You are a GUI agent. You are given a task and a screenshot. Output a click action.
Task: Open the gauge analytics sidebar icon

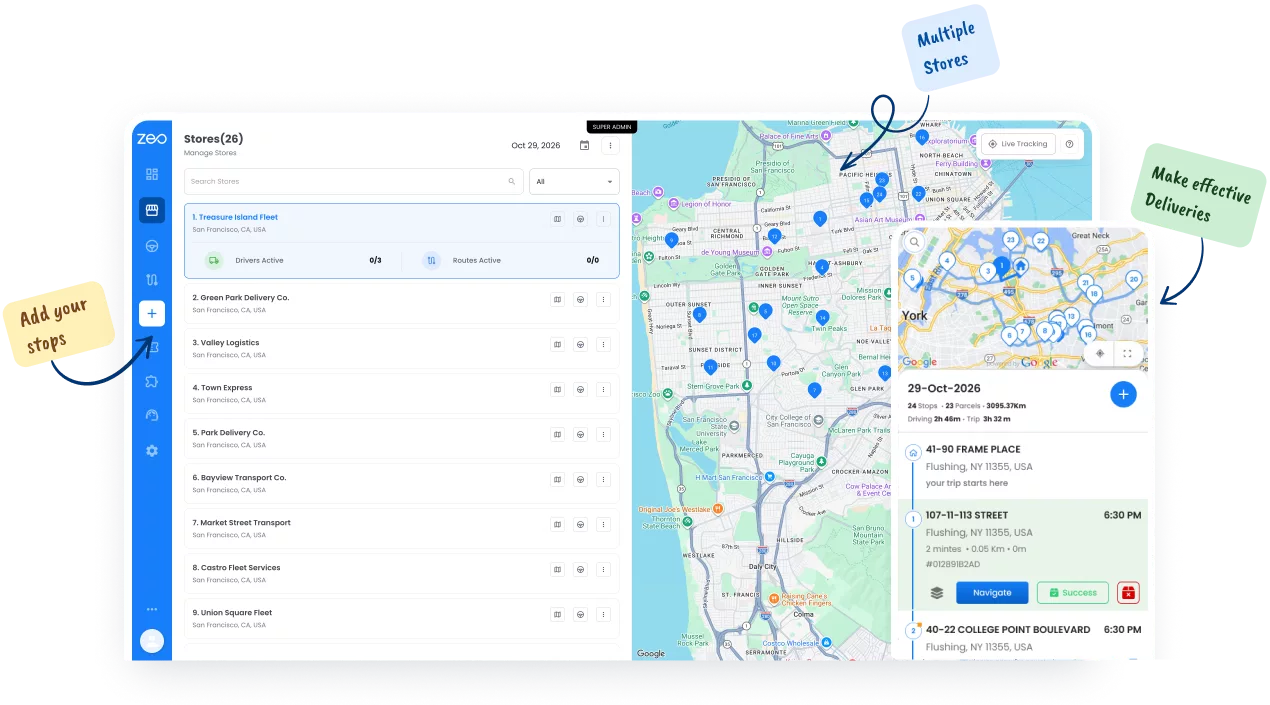(152, 415)
